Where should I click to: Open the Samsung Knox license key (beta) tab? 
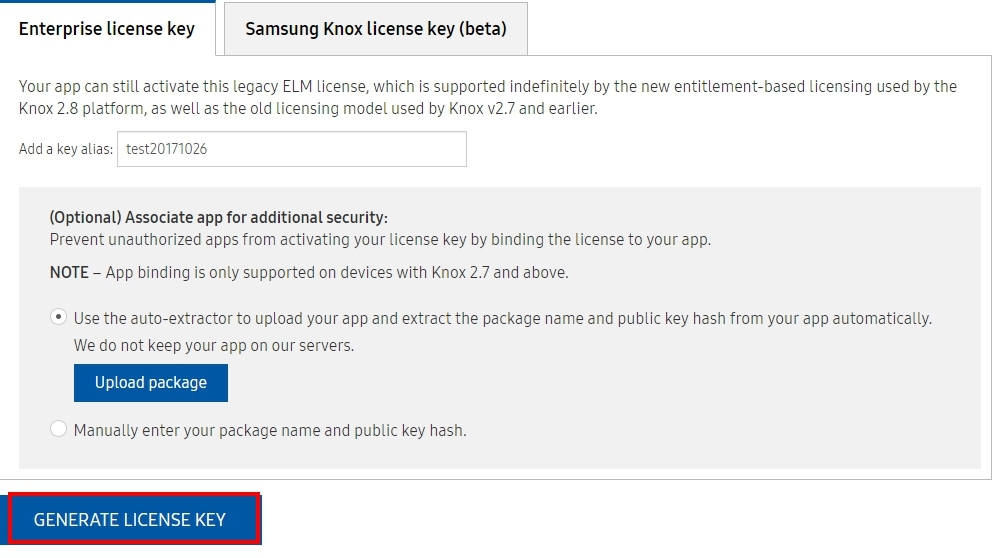pyautogui.click(x=376, y=29)
